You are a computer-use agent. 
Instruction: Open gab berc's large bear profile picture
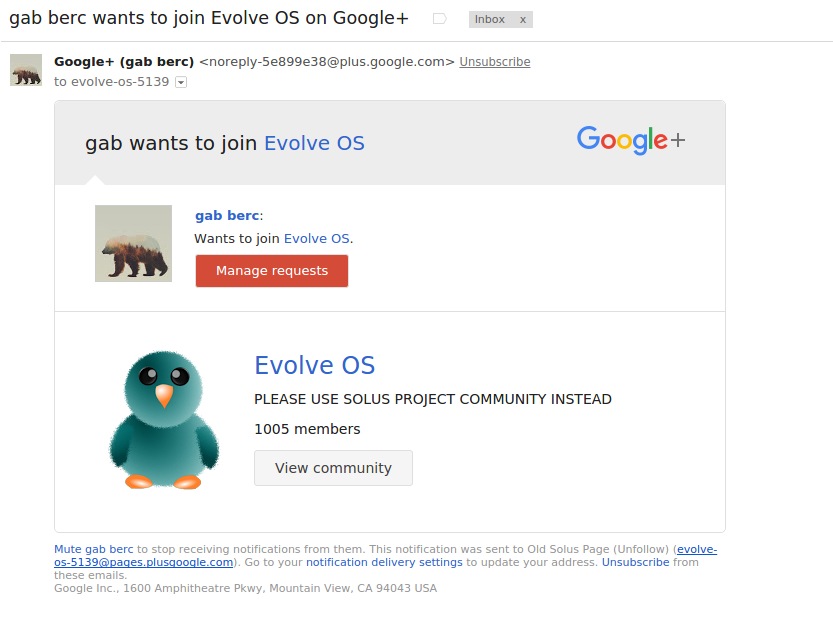133,243
